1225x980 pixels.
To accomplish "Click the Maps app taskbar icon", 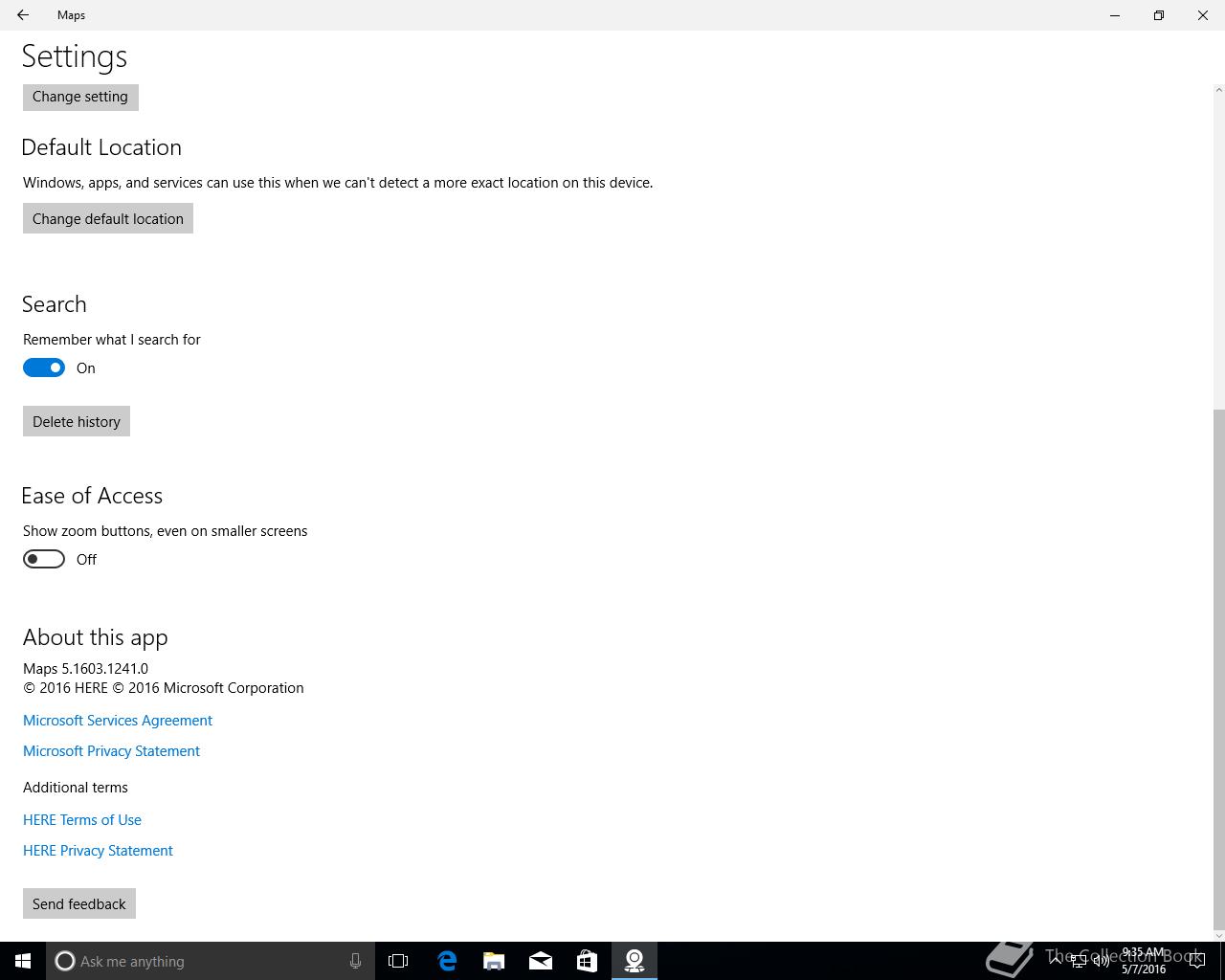I will pos(634,961).
